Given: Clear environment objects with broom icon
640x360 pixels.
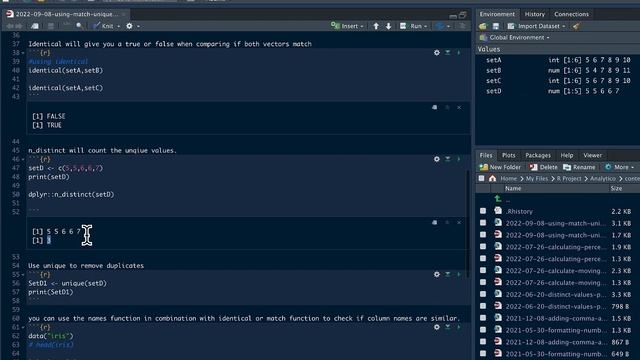Looking at the screenshot, I should pyautogui.click(x=576, y=26).
